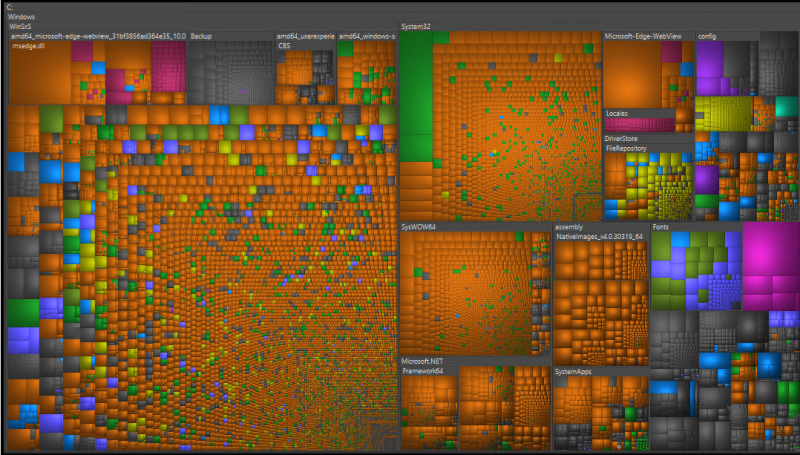Click the Locales folder label

pyautogui.click(x=617, y=114)
